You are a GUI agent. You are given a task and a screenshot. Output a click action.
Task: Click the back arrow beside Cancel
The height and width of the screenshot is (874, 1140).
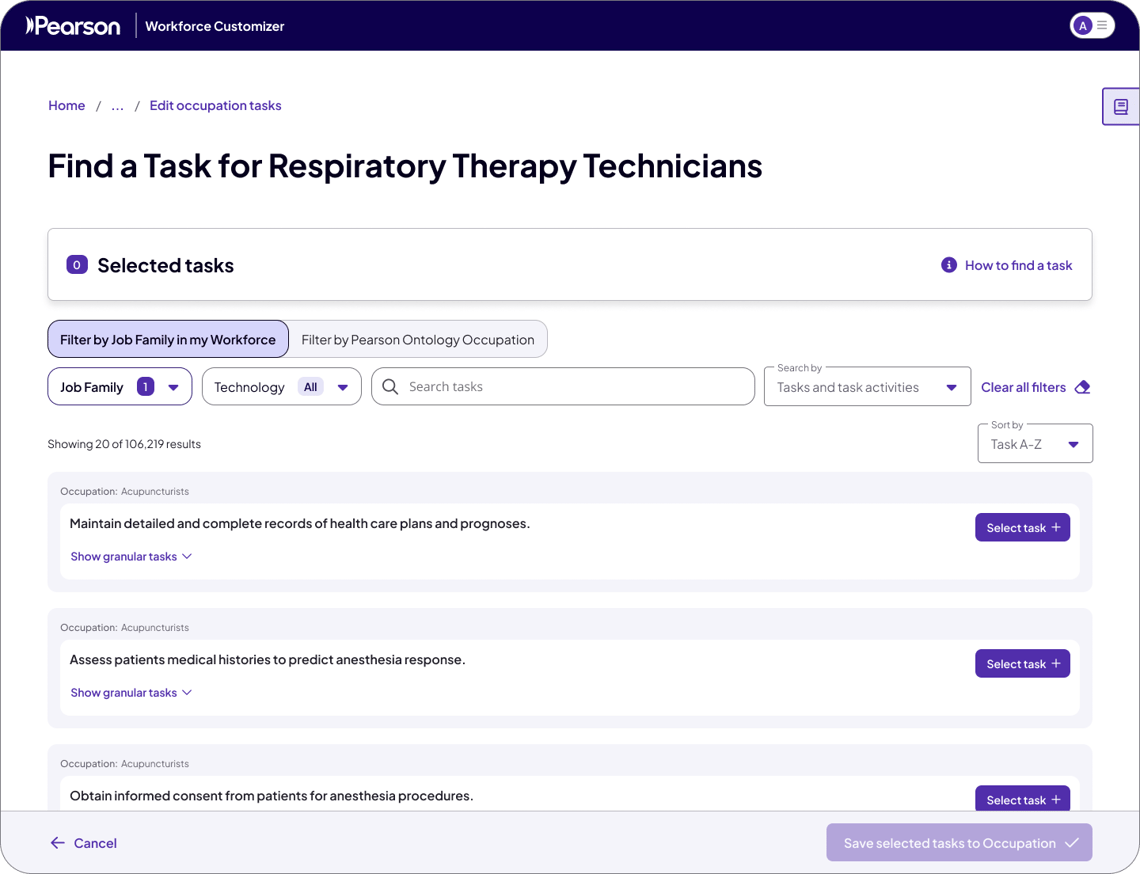tap(57, 843)
